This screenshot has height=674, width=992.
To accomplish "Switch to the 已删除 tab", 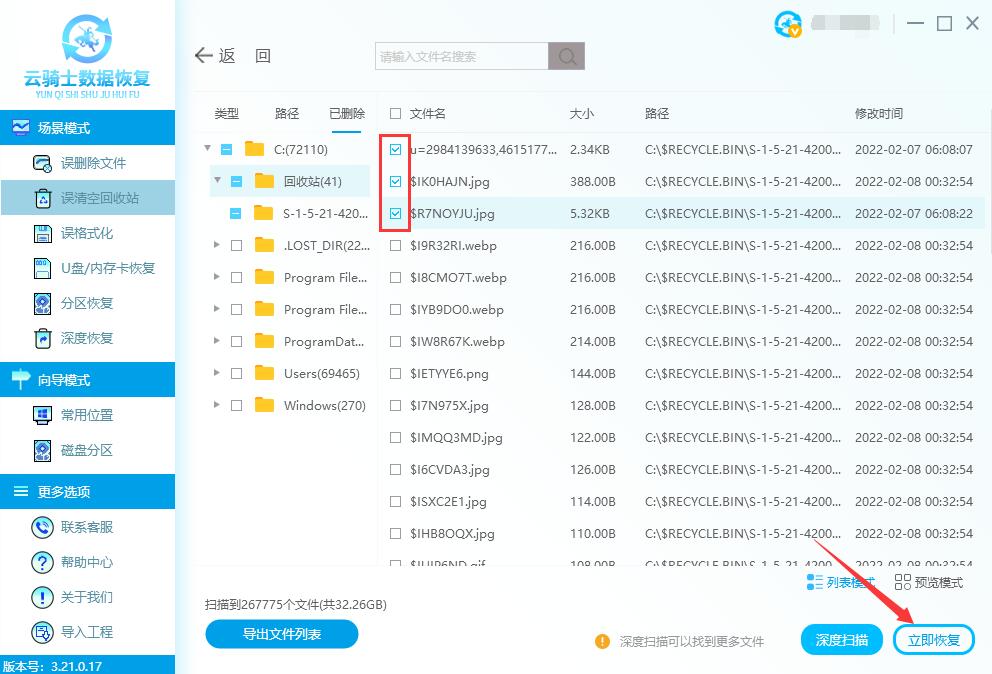I will tap(347, 113).
